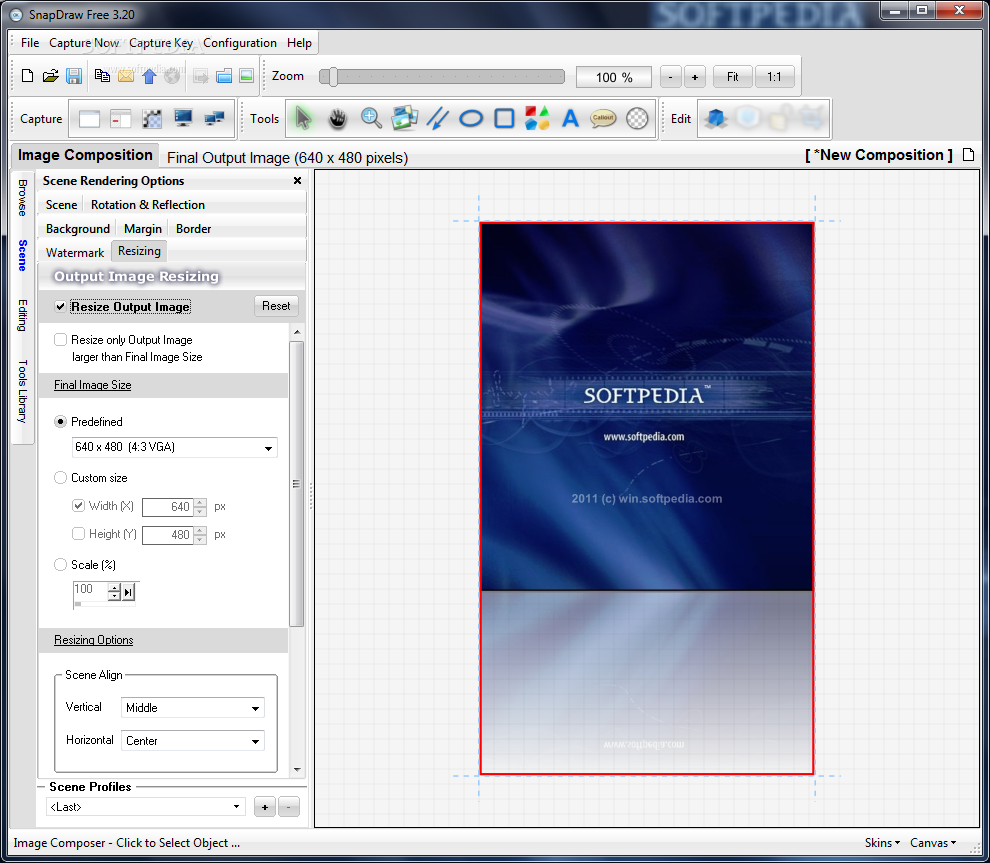Open the Canvas dropdown in status bar
The height and width of the screenshot is (863, 990).
click(x=933, y=843)
